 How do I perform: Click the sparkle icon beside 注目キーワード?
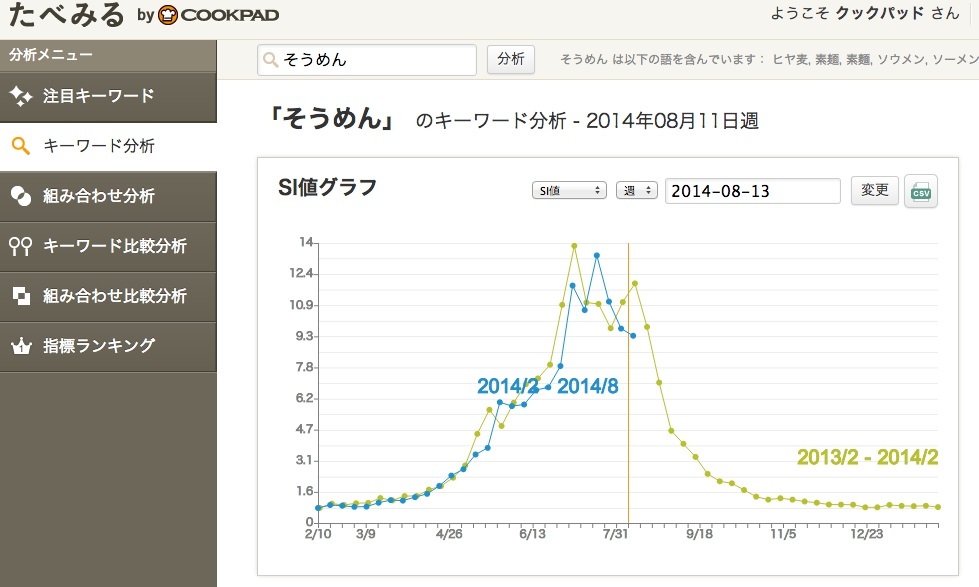click(x=21, y=96)
